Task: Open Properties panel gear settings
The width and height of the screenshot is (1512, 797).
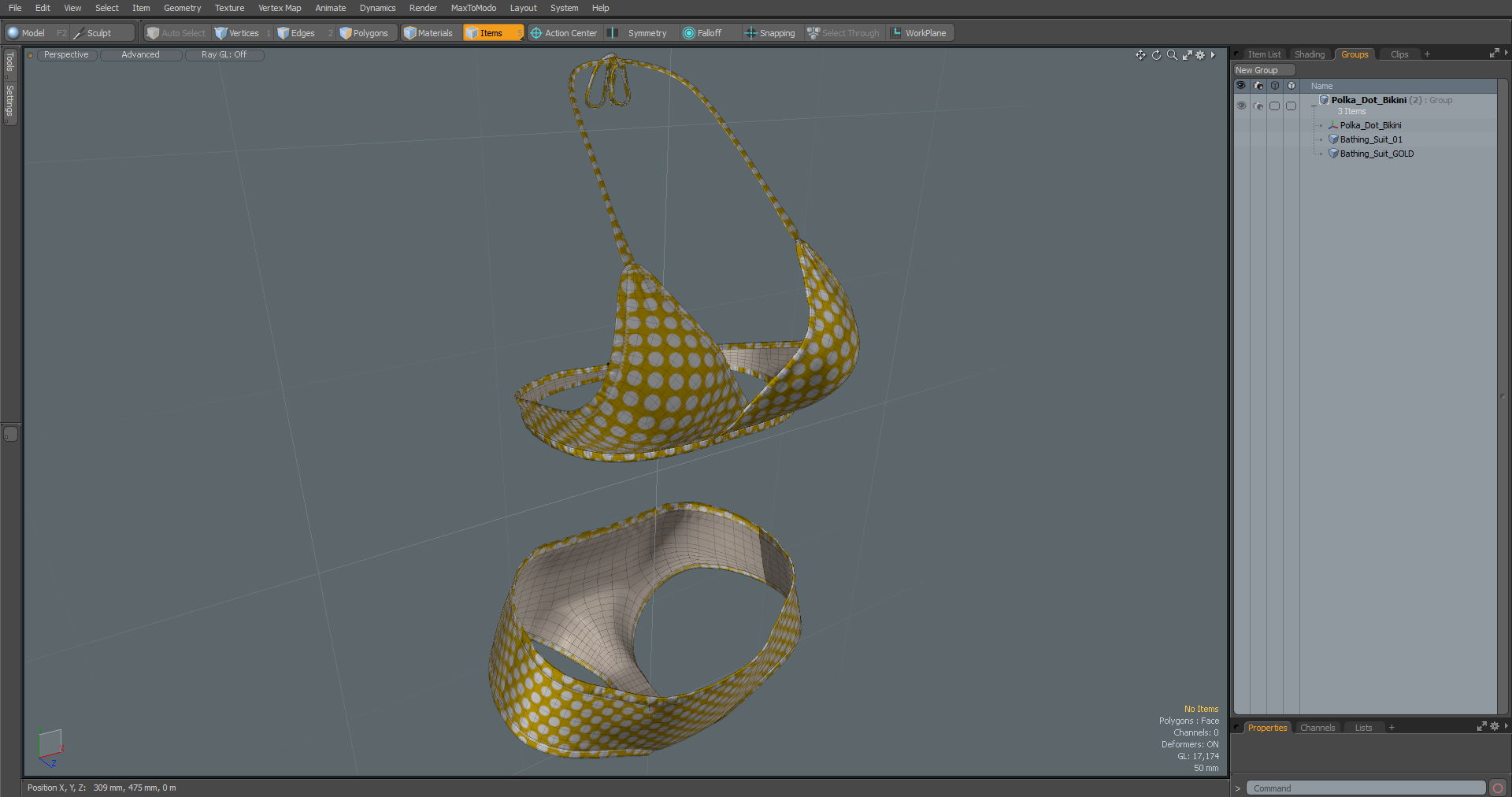Action: (x=1495, y=726)
